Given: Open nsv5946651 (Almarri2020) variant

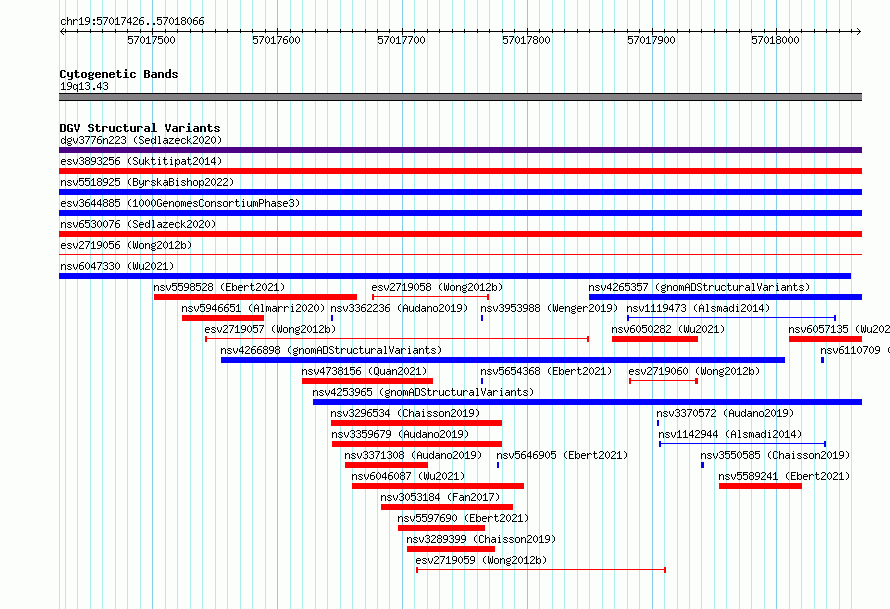Looking at the screenshot, I should [x=253, y=308].
